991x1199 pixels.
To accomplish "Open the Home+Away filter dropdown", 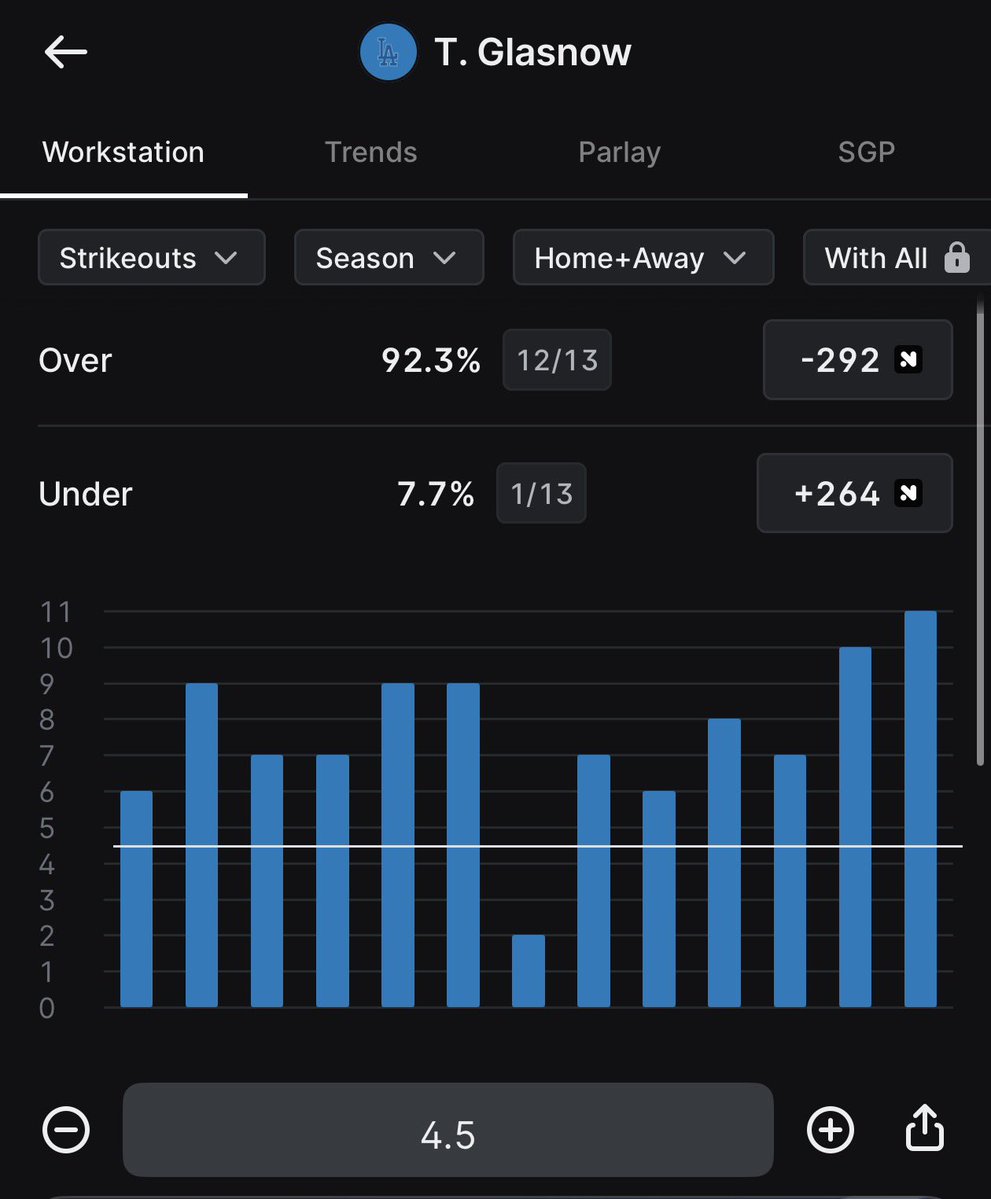I will 643,258.
